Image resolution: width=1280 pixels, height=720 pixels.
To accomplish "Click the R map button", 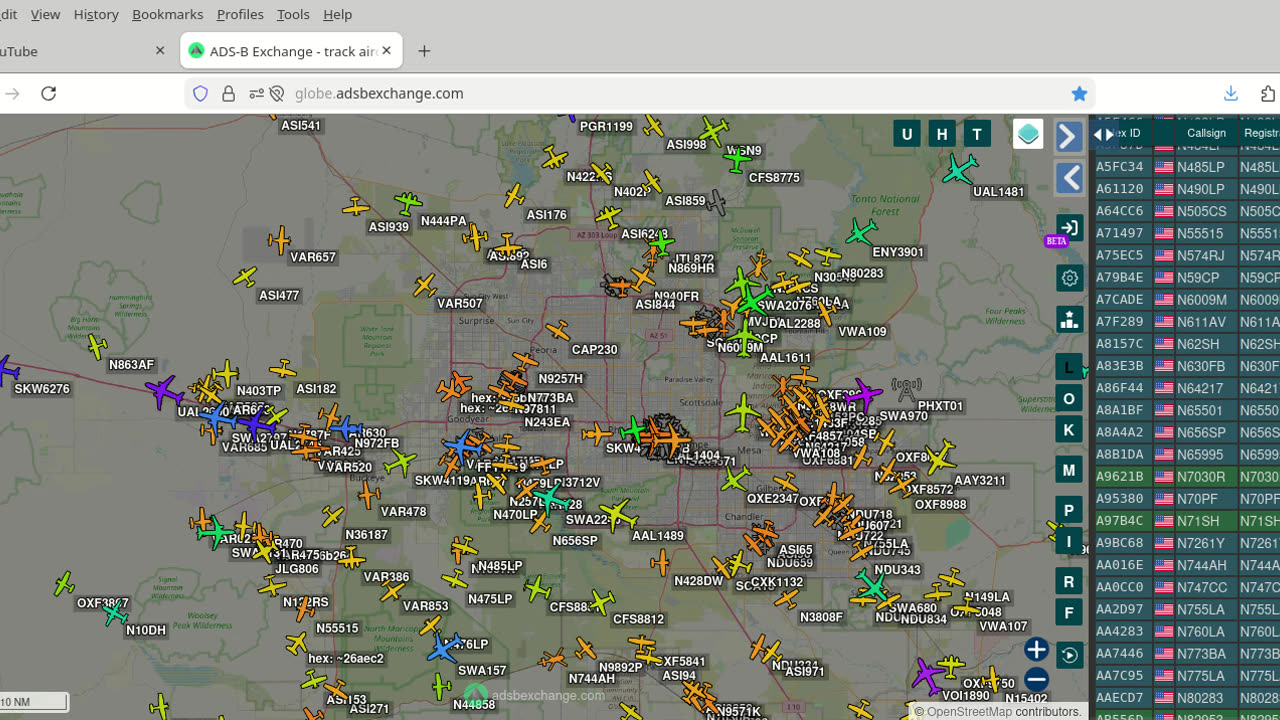I will coord(1068,581).
